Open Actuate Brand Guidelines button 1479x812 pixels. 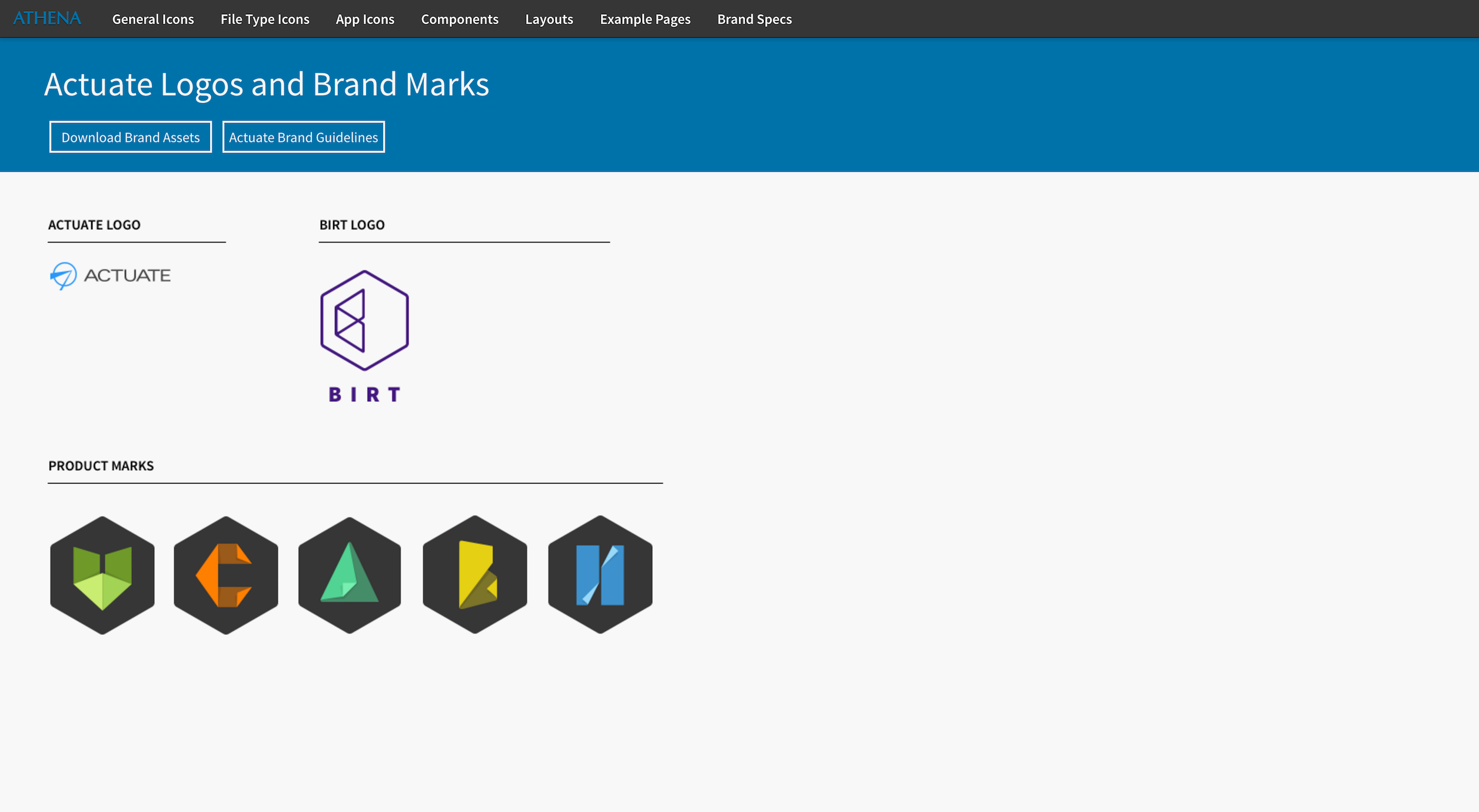(x=304, y=137)
